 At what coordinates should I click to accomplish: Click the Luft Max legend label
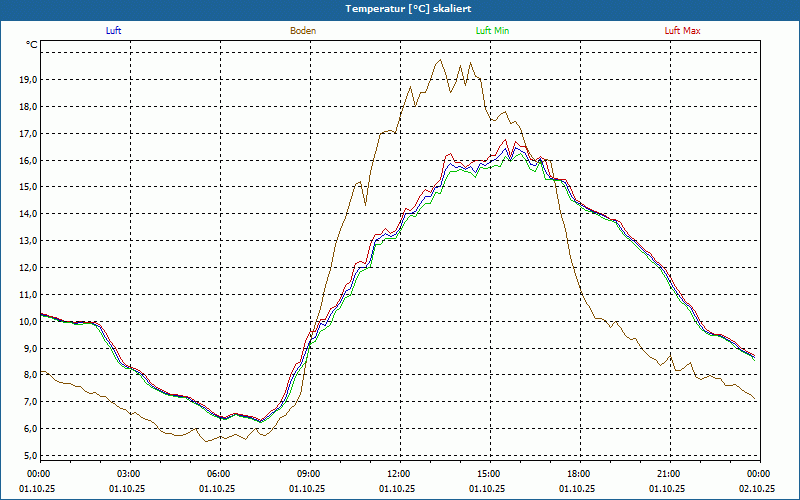[683, 30]
